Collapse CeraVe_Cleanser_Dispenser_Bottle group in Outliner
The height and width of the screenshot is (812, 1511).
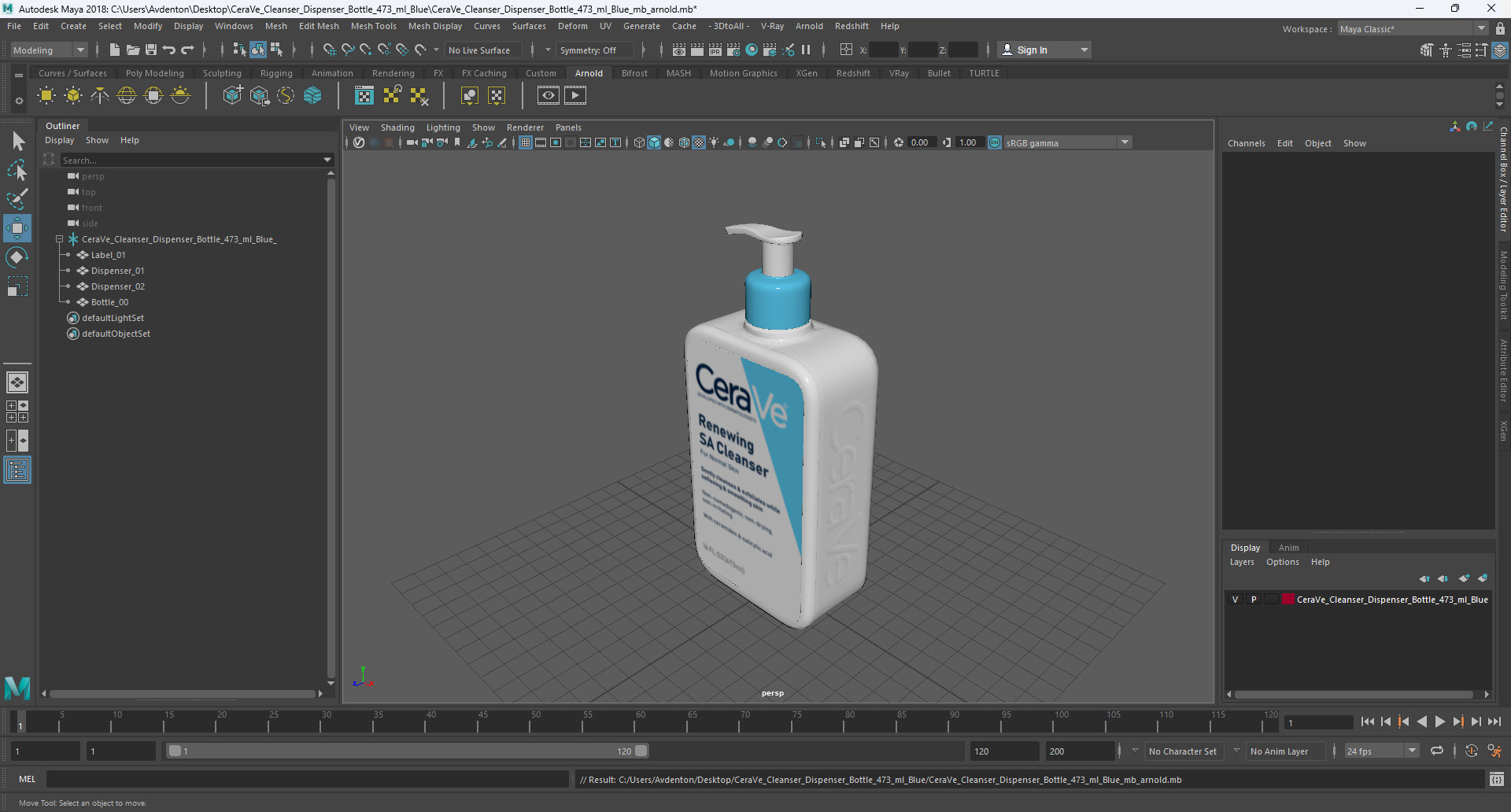click(59, 239)
